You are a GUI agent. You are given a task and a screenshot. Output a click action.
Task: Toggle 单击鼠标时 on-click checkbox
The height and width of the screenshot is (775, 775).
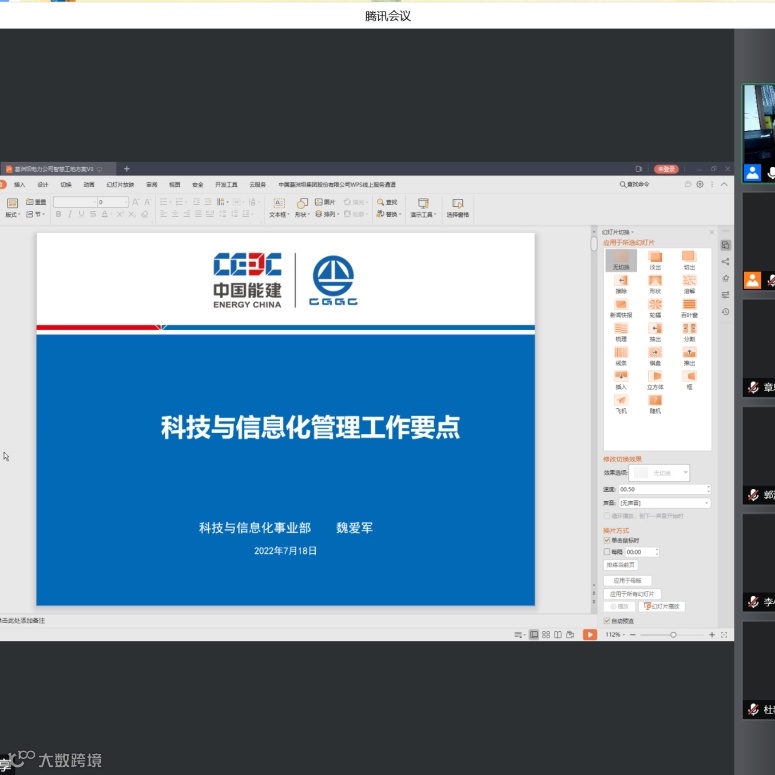[606, 540]
